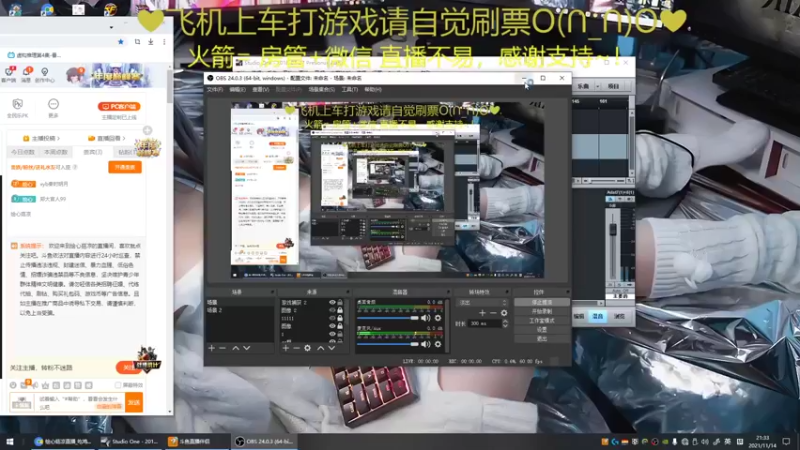The image size is (800, 450).
Task: Add a new source in OBS sources panel
Action: [x=286, y=348]
